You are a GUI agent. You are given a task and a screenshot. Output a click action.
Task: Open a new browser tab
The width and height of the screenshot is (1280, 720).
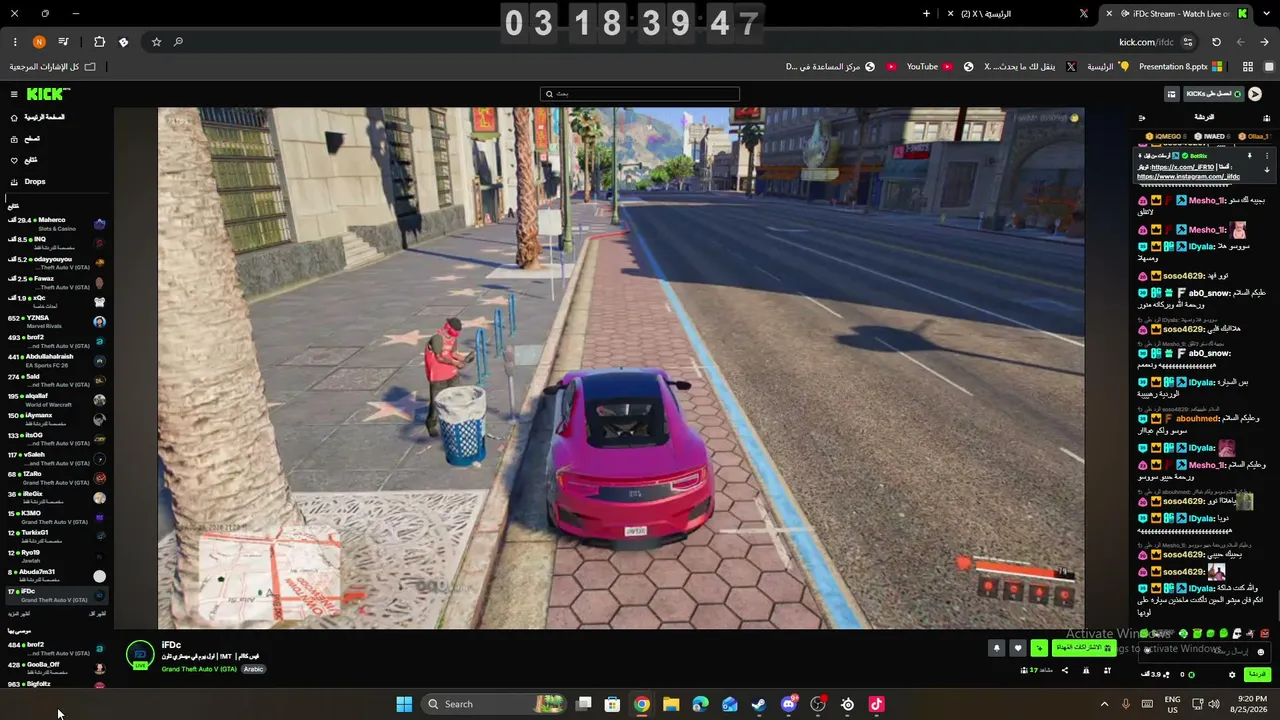click(x=926, y=14)
